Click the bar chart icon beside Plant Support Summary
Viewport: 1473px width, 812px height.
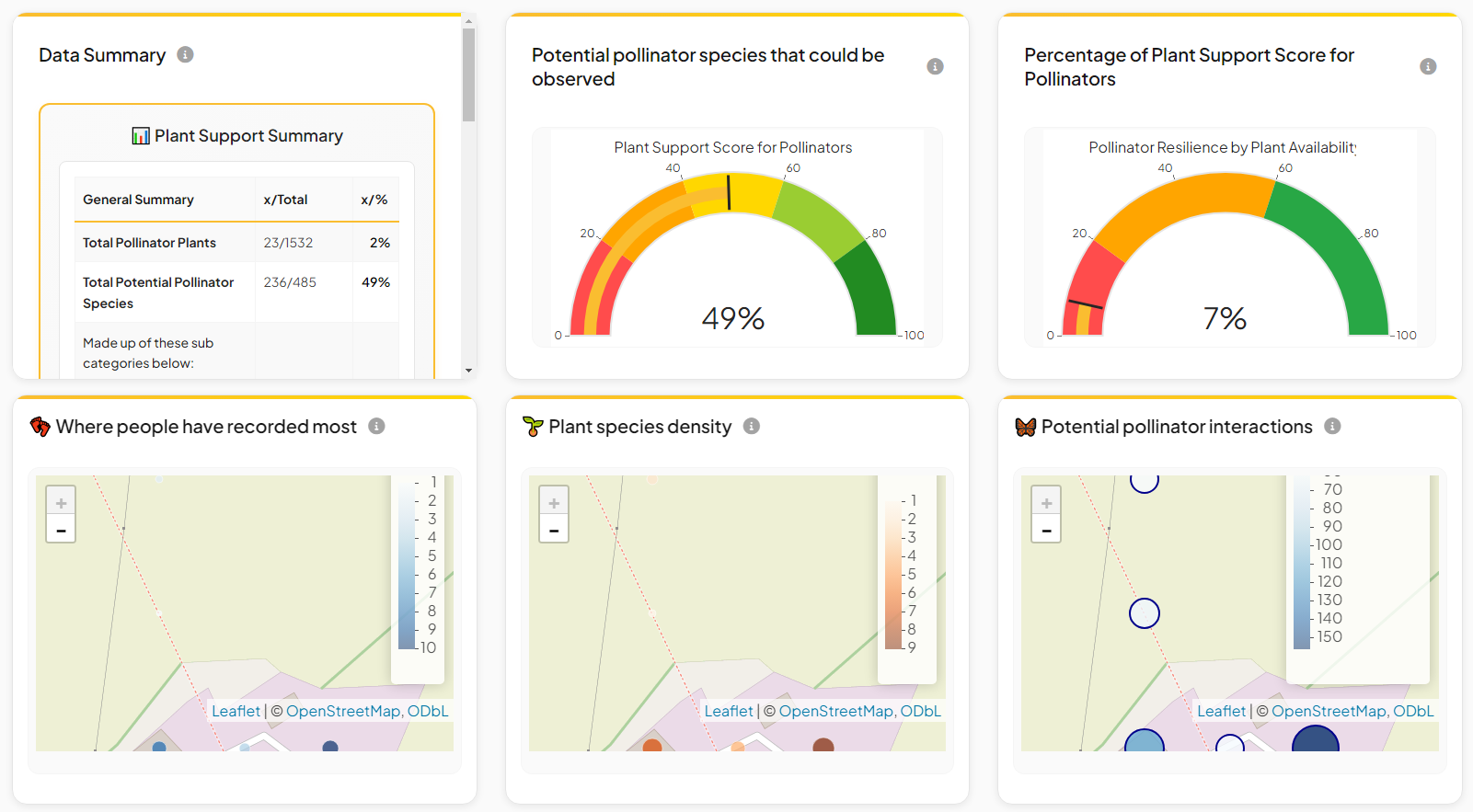point(141,136)
